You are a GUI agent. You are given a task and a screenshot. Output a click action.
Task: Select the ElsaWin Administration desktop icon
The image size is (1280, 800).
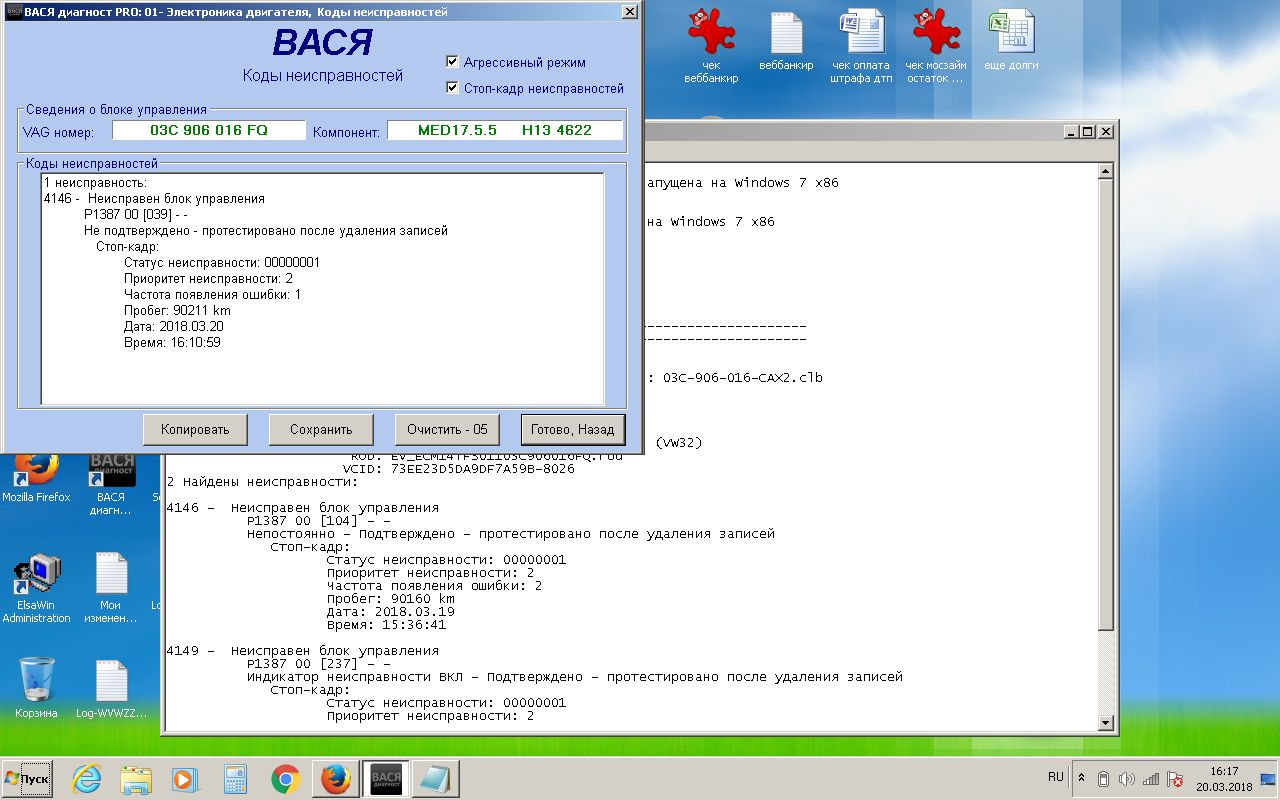coord(36,588)
